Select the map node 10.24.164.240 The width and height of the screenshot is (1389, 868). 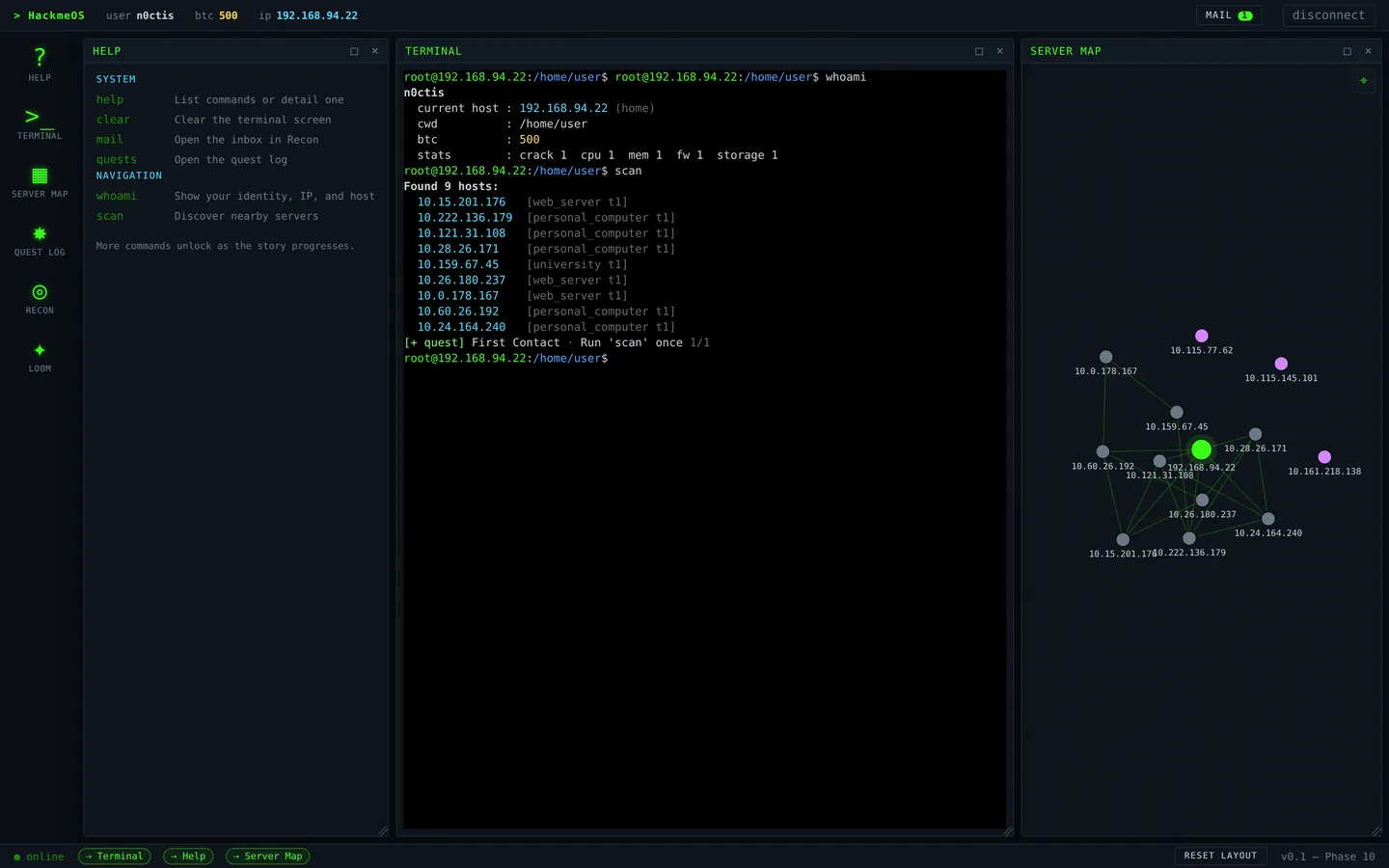(x=1268, y=519)
